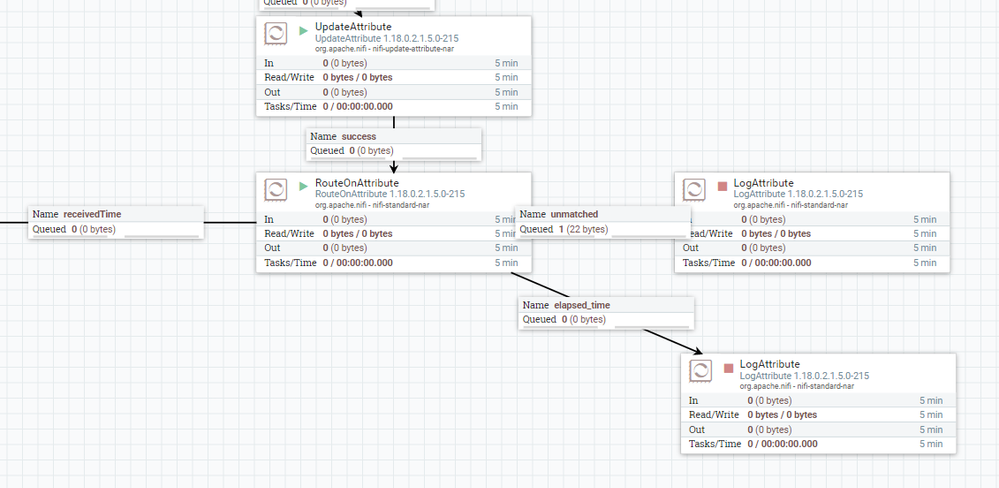Click the Out row of upper LogAttribute
999x488 pixels.
pyautogui.click(x=812, y=248)
